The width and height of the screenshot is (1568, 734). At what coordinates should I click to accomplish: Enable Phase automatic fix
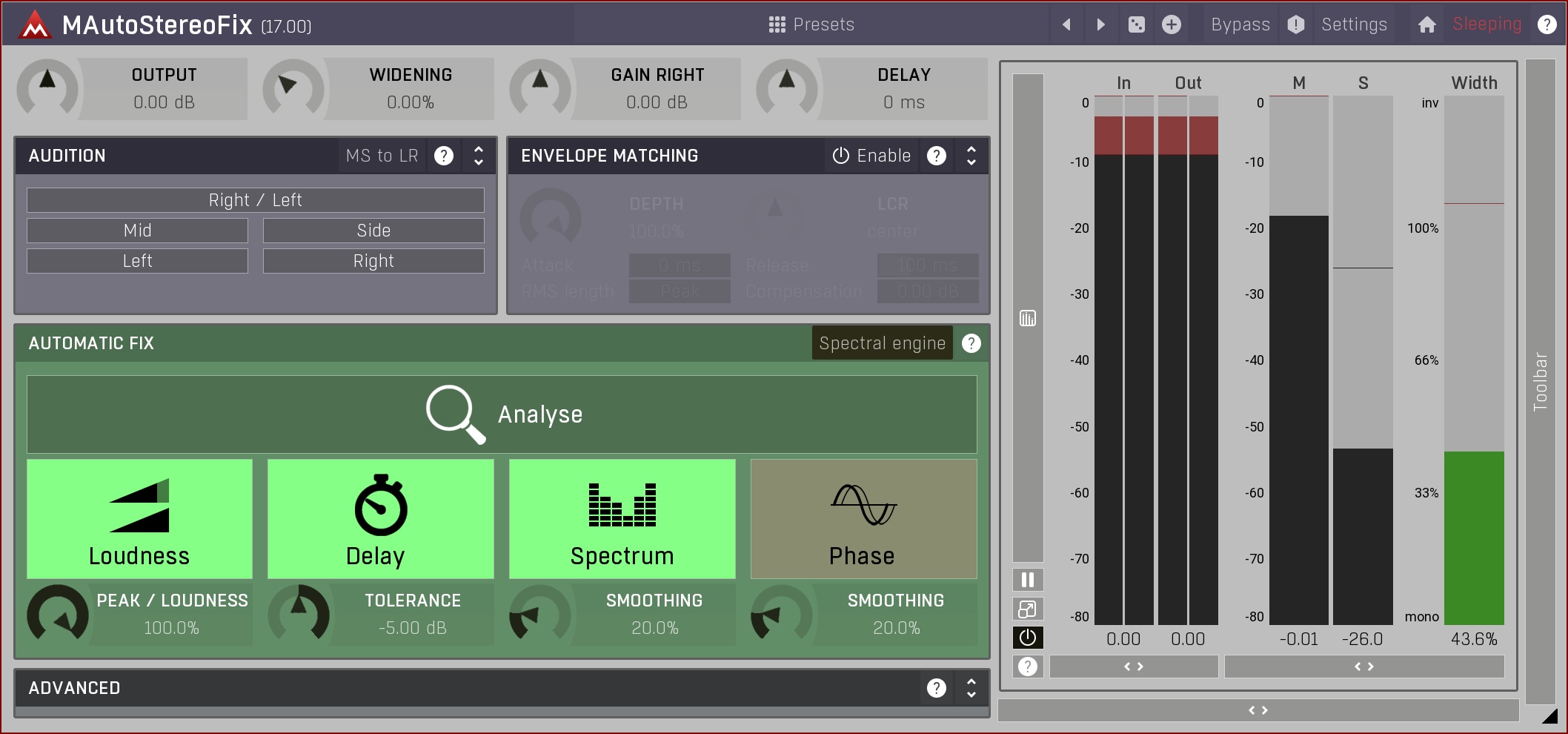[863, 518]
